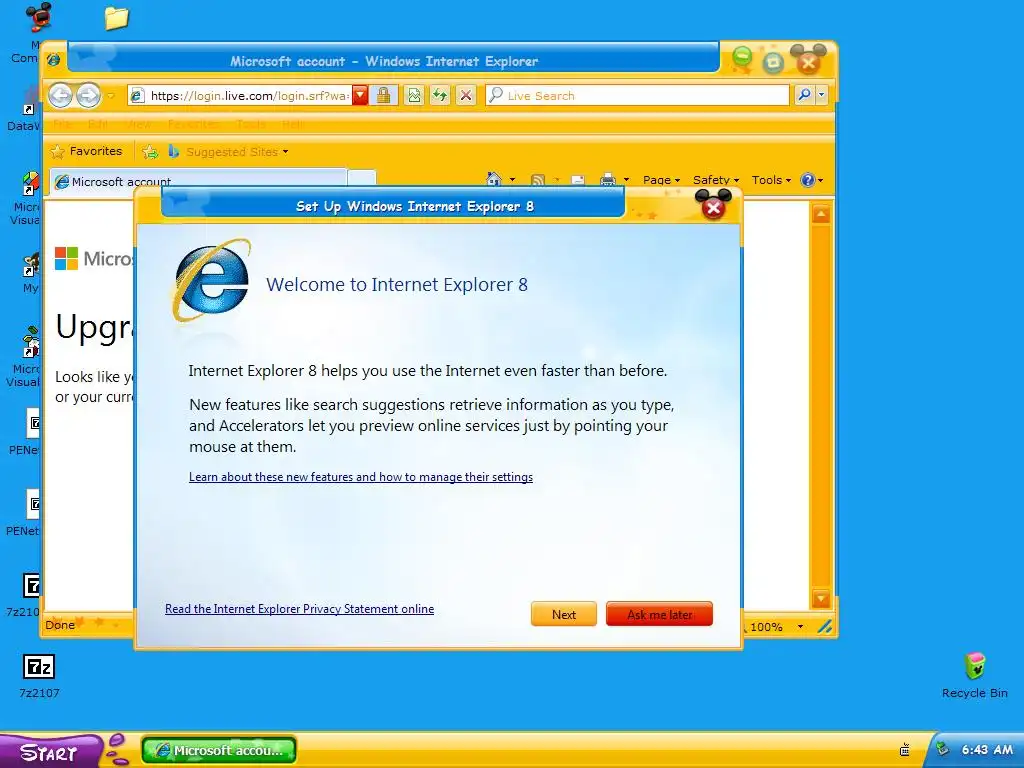Viewport: 1024px width, 768px height.
Task: Open the Tools command menu
Action: (x=771, y=180)
